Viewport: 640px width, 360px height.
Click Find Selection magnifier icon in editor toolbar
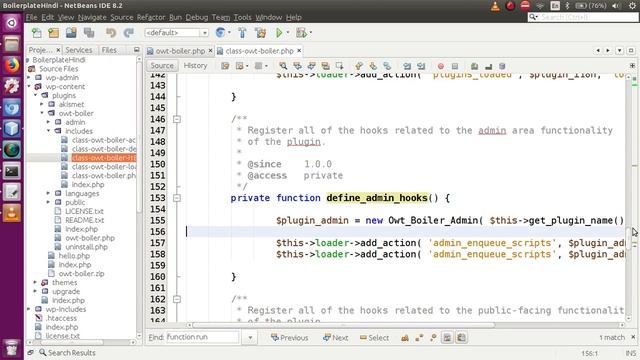283,66
